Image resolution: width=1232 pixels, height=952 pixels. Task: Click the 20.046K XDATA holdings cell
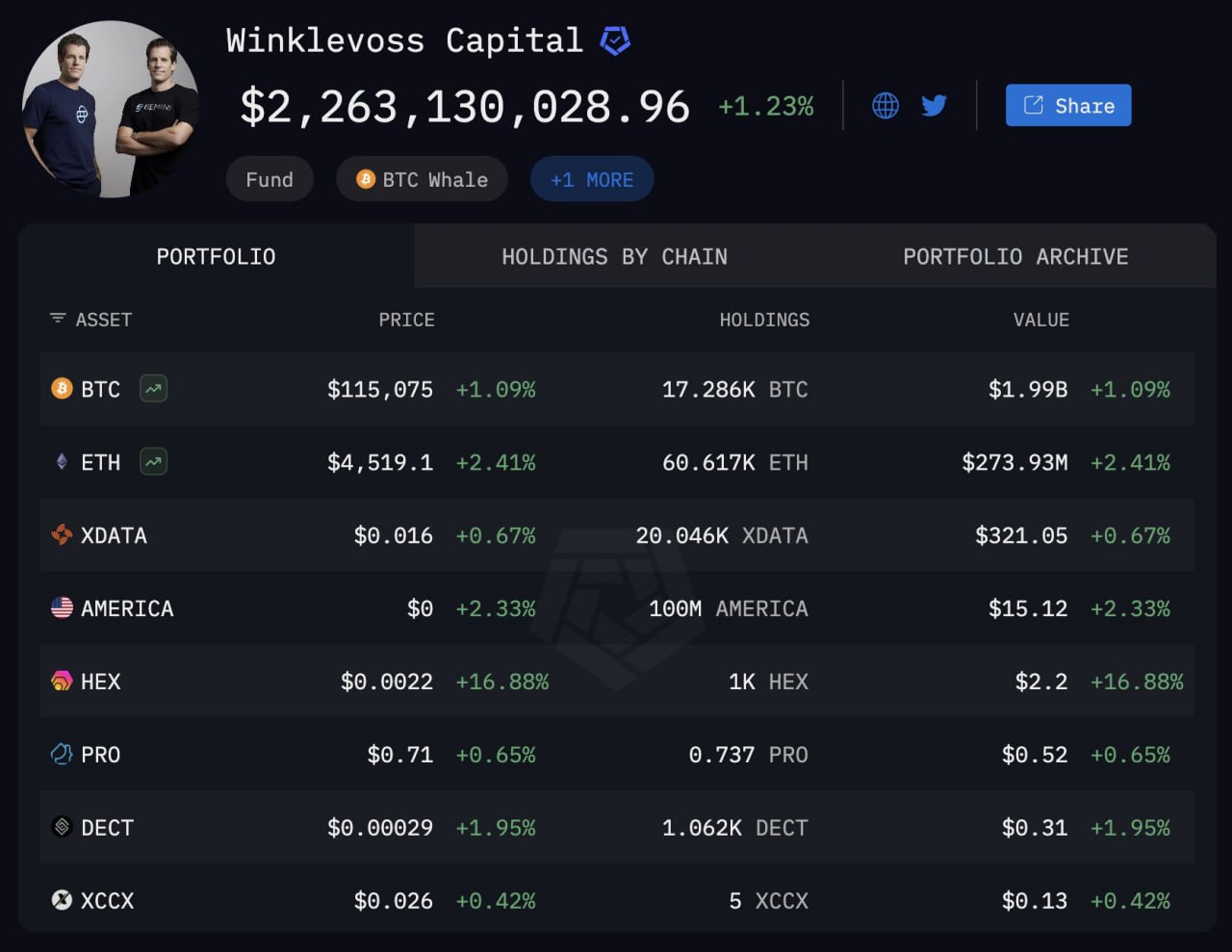[x=722, y=535]
